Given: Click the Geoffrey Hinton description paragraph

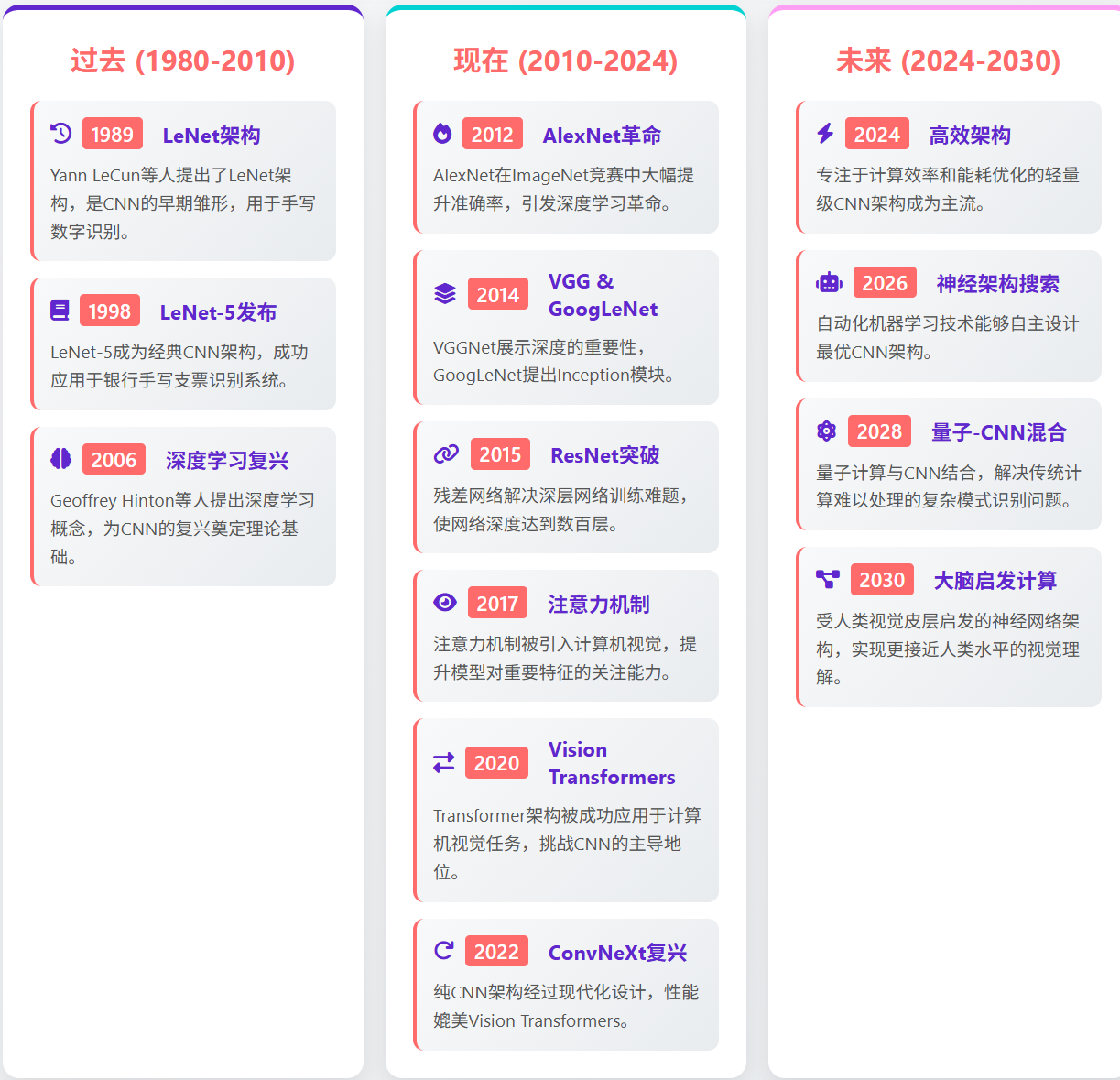Looking at the screenshot, I should coord(183,529).
